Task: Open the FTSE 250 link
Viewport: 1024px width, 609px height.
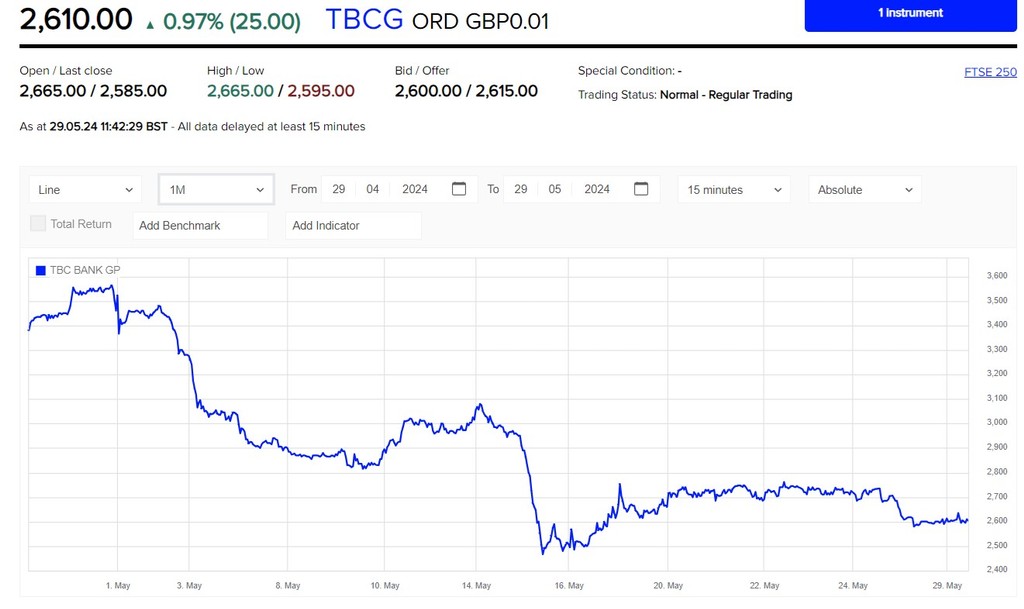Action: (x=990, y=72)
